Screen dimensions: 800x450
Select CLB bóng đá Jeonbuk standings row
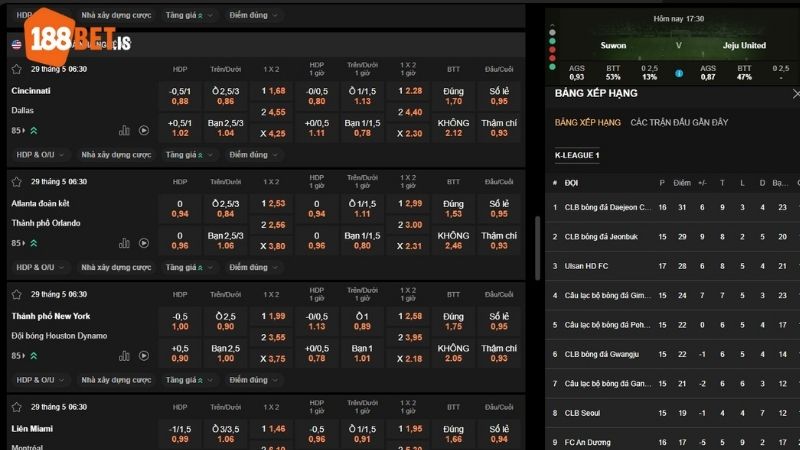[x=672, y=237]
